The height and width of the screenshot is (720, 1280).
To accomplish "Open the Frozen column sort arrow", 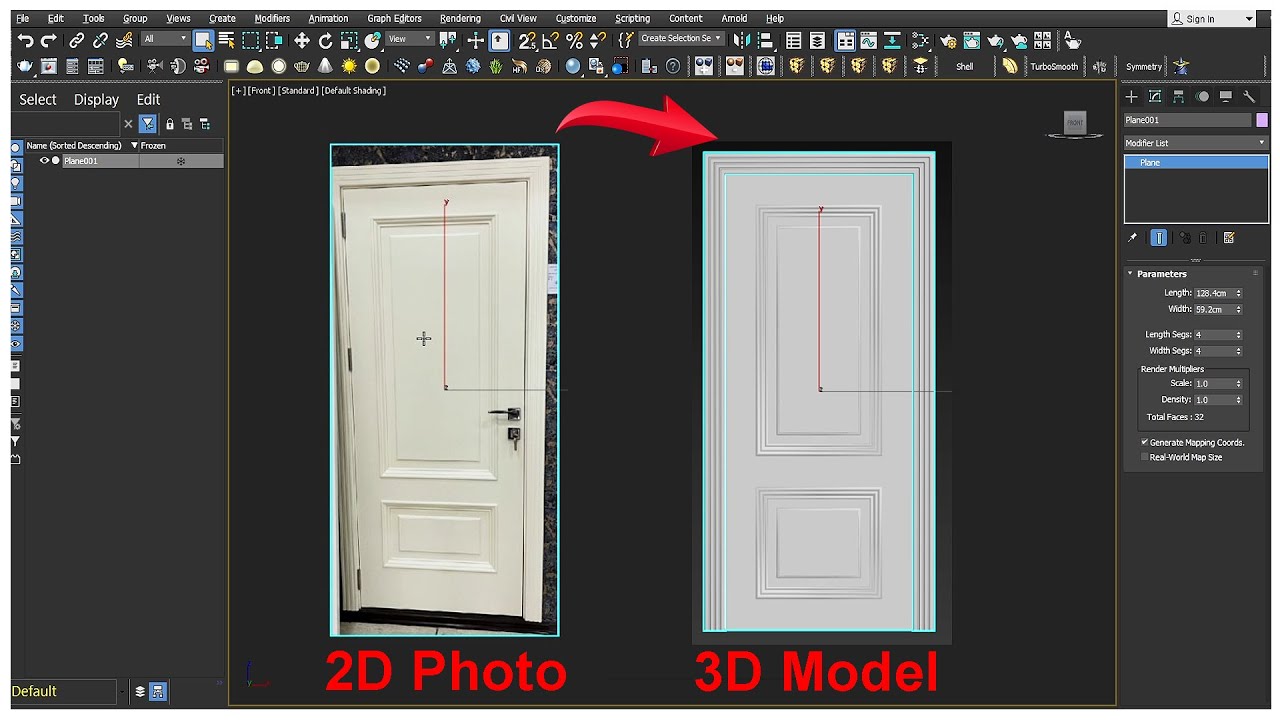I will click(x=135, y=145).
